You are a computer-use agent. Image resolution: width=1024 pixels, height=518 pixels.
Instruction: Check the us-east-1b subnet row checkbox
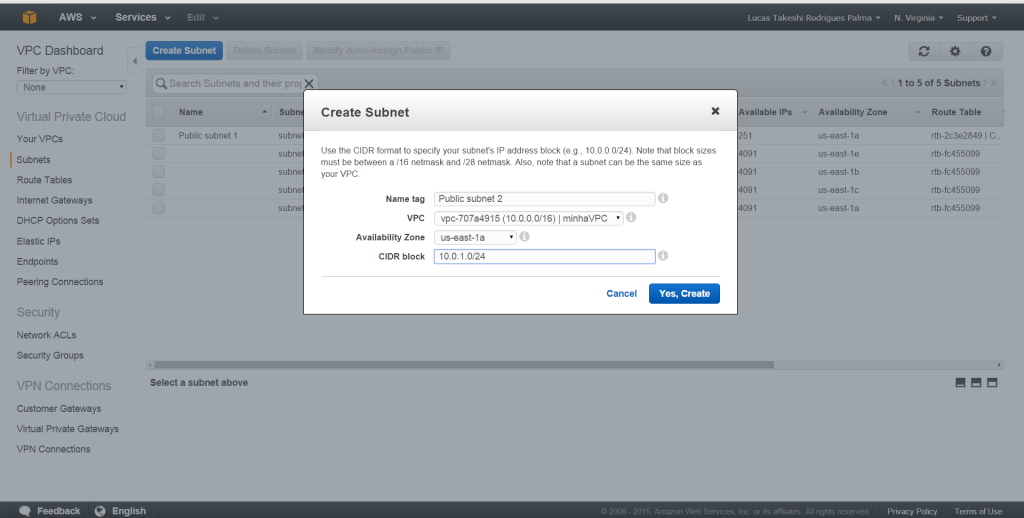(158, 172)
